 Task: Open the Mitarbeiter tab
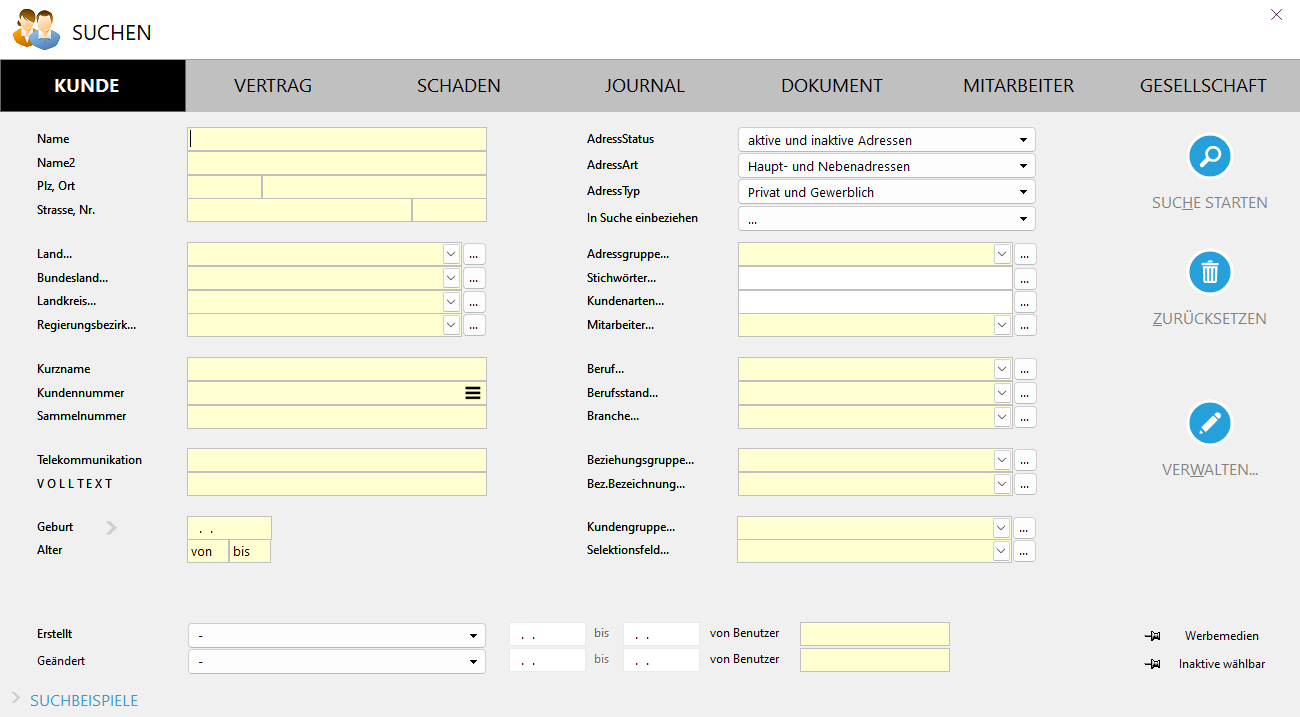pyautogui.click(x=1018, y=86)
